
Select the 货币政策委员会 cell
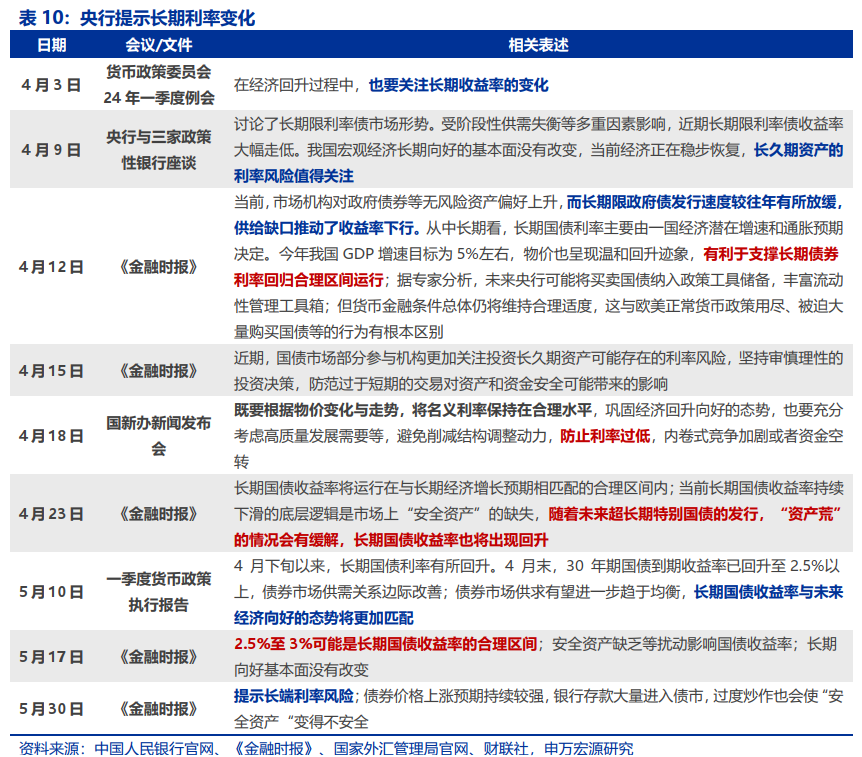point(158,71)
